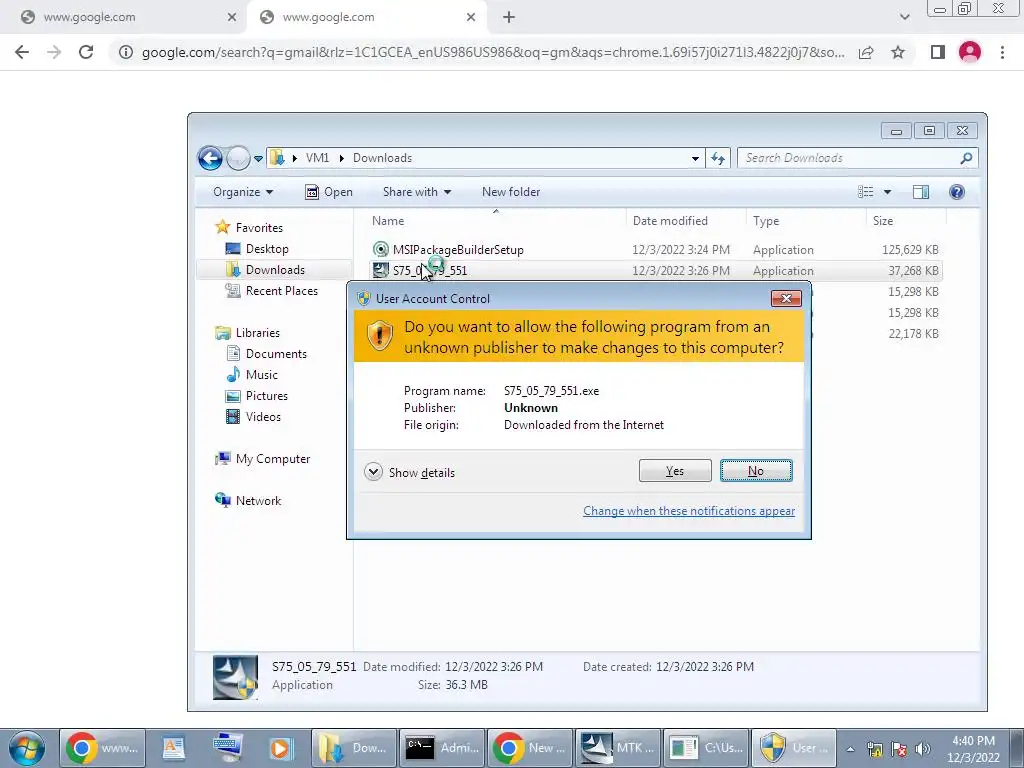Select the S75_05_79_551 file row
The height and width of the screenshot is (768, 1024).
(656, 270)
